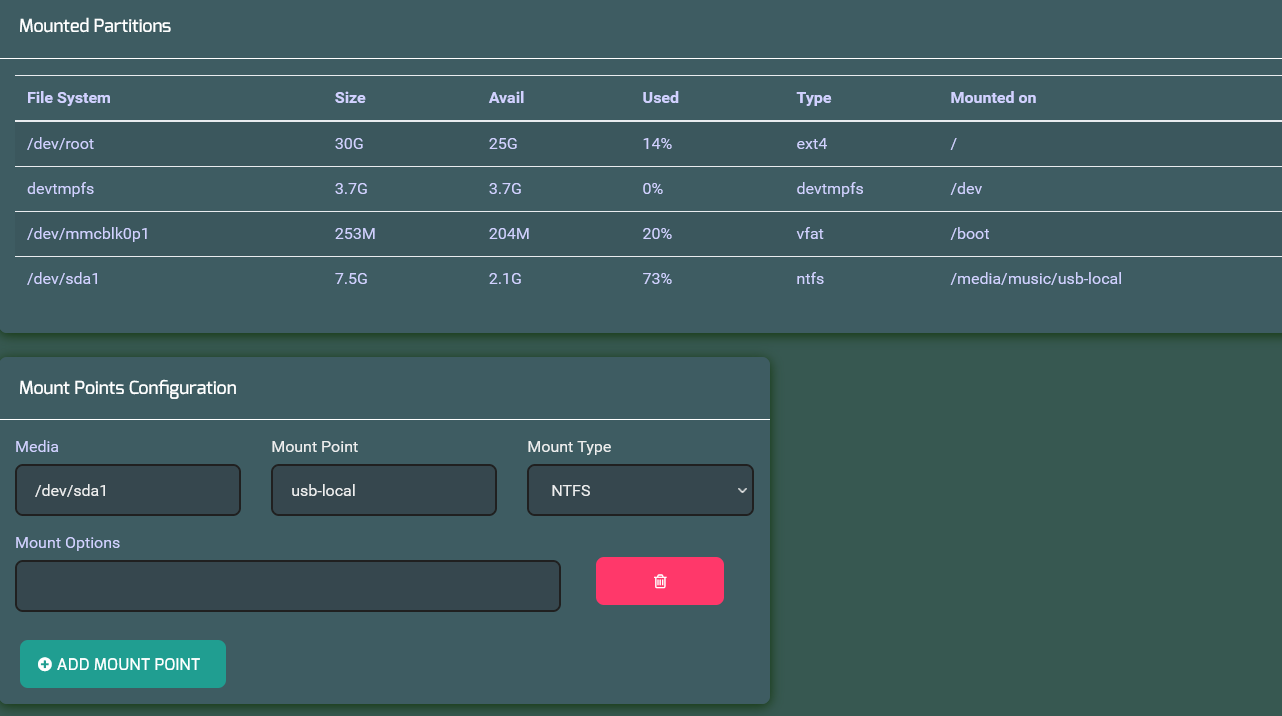The image size is (1282, 716).
Task: Click the empty Mount Options text field
Action: click(288, 586)
